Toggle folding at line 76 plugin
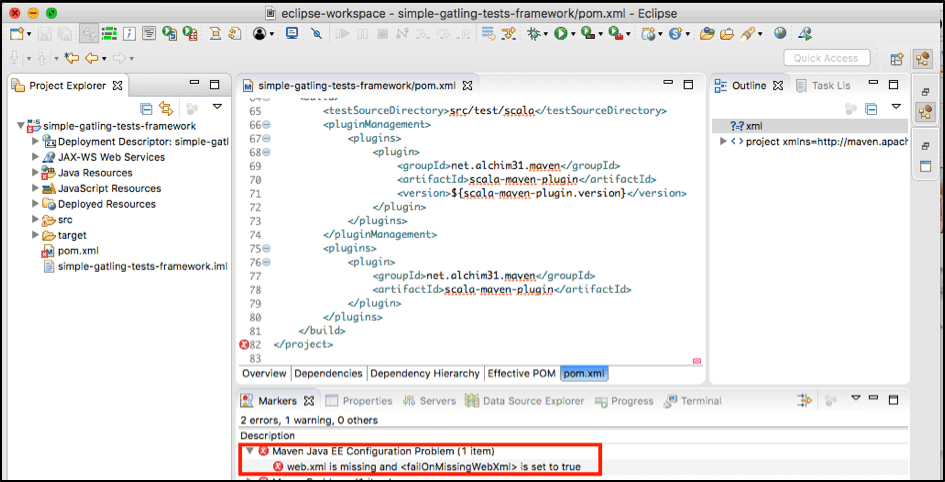This screenshot has height=482, width=945. pos(266,262)
